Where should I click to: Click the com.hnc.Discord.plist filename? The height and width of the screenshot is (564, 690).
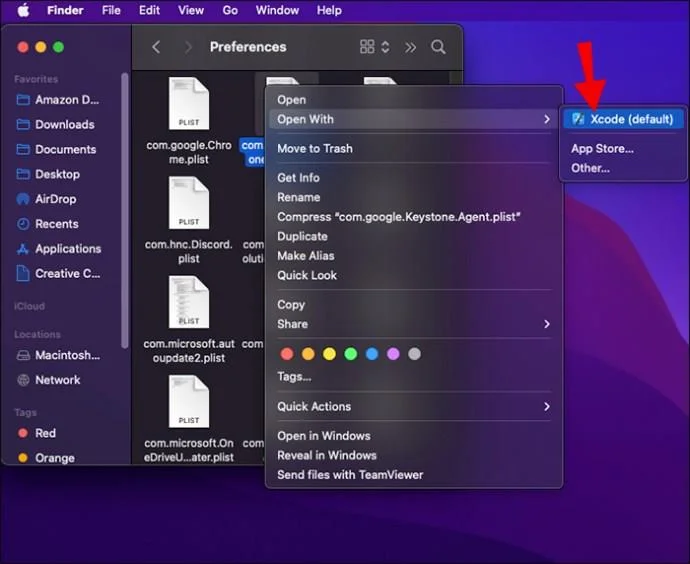click(189, 251)
